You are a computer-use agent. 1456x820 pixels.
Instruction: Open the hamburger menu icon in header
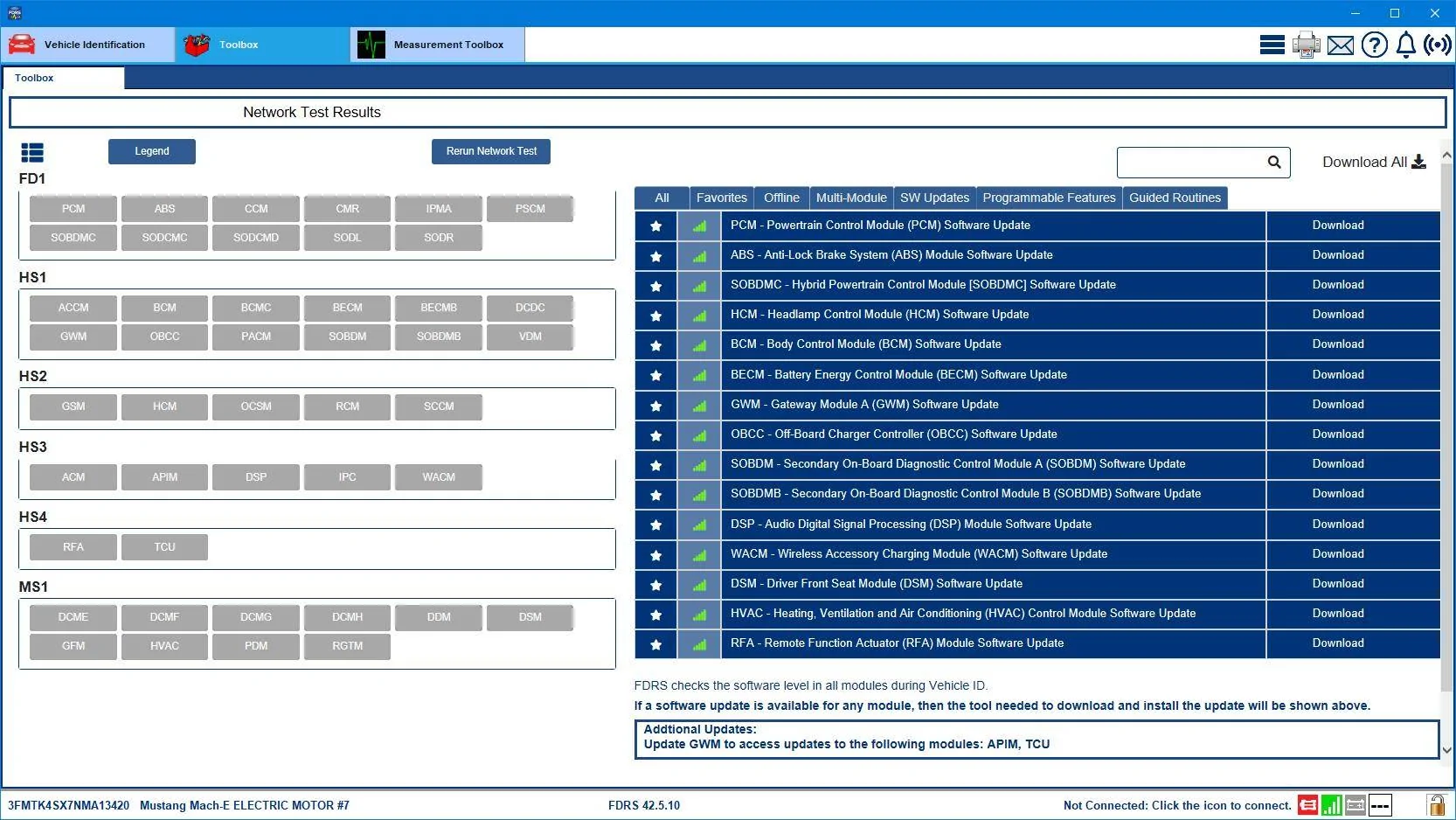[x=1272, y=45]
